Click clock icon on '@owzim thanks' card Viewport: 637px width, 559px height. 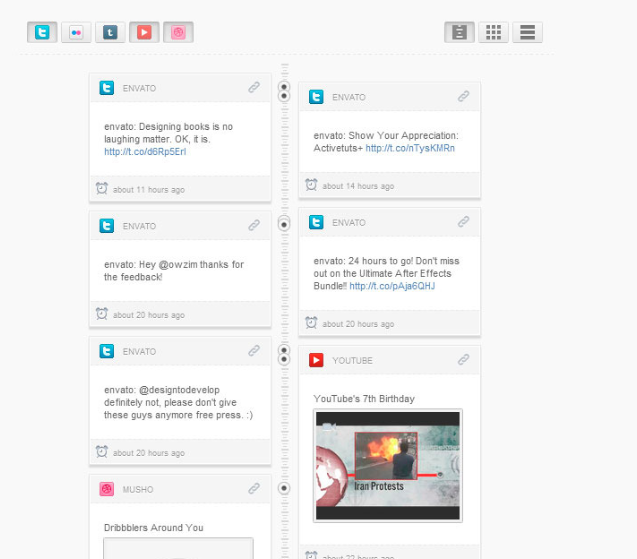102,314
